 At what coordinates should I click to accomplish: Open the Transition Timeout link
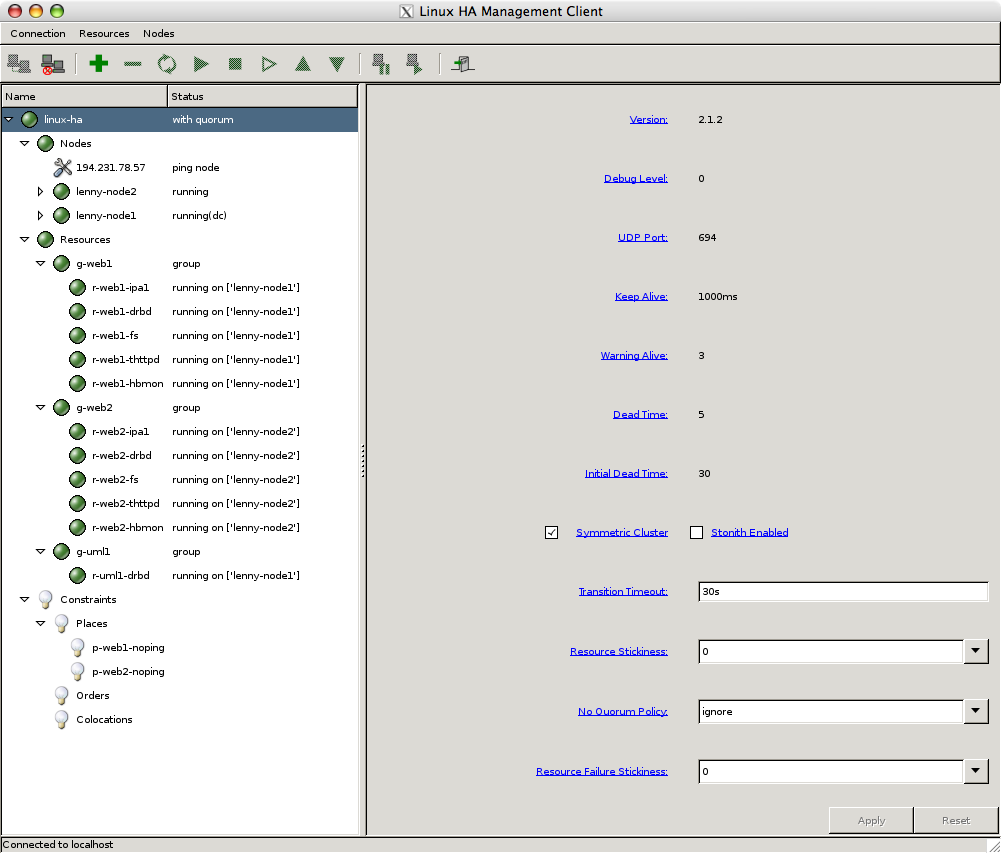point(623,591)
